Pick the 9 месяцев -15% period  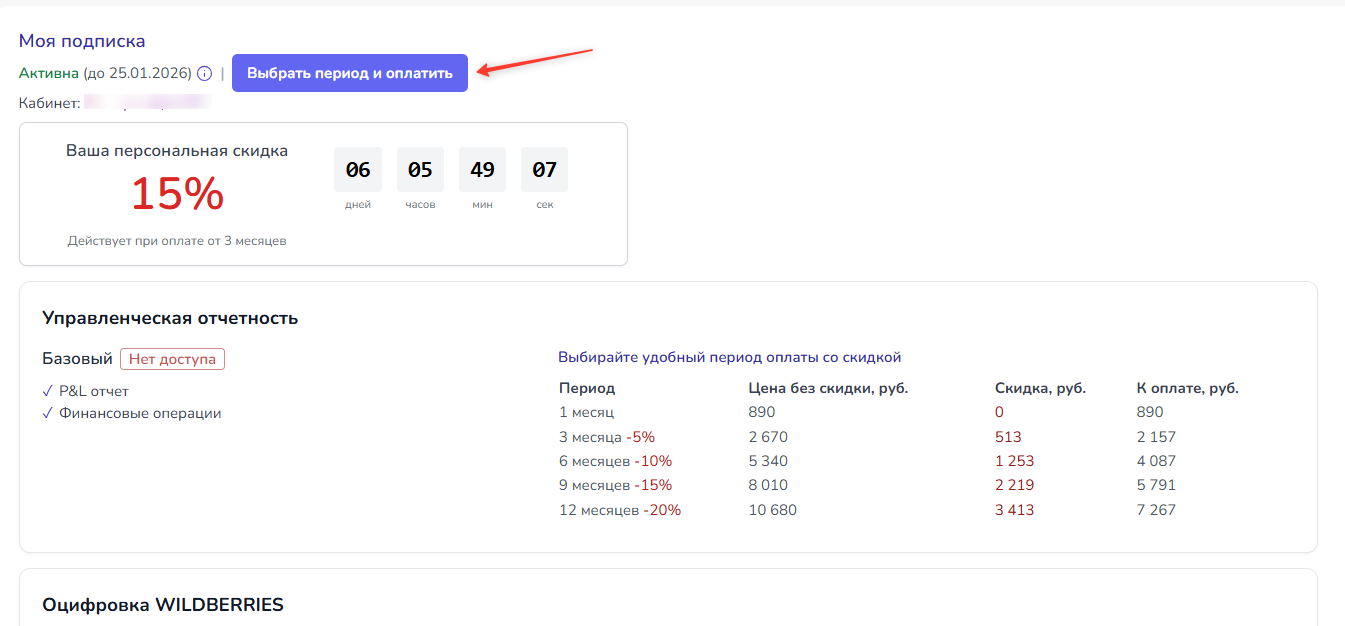[x=615, y=485]
